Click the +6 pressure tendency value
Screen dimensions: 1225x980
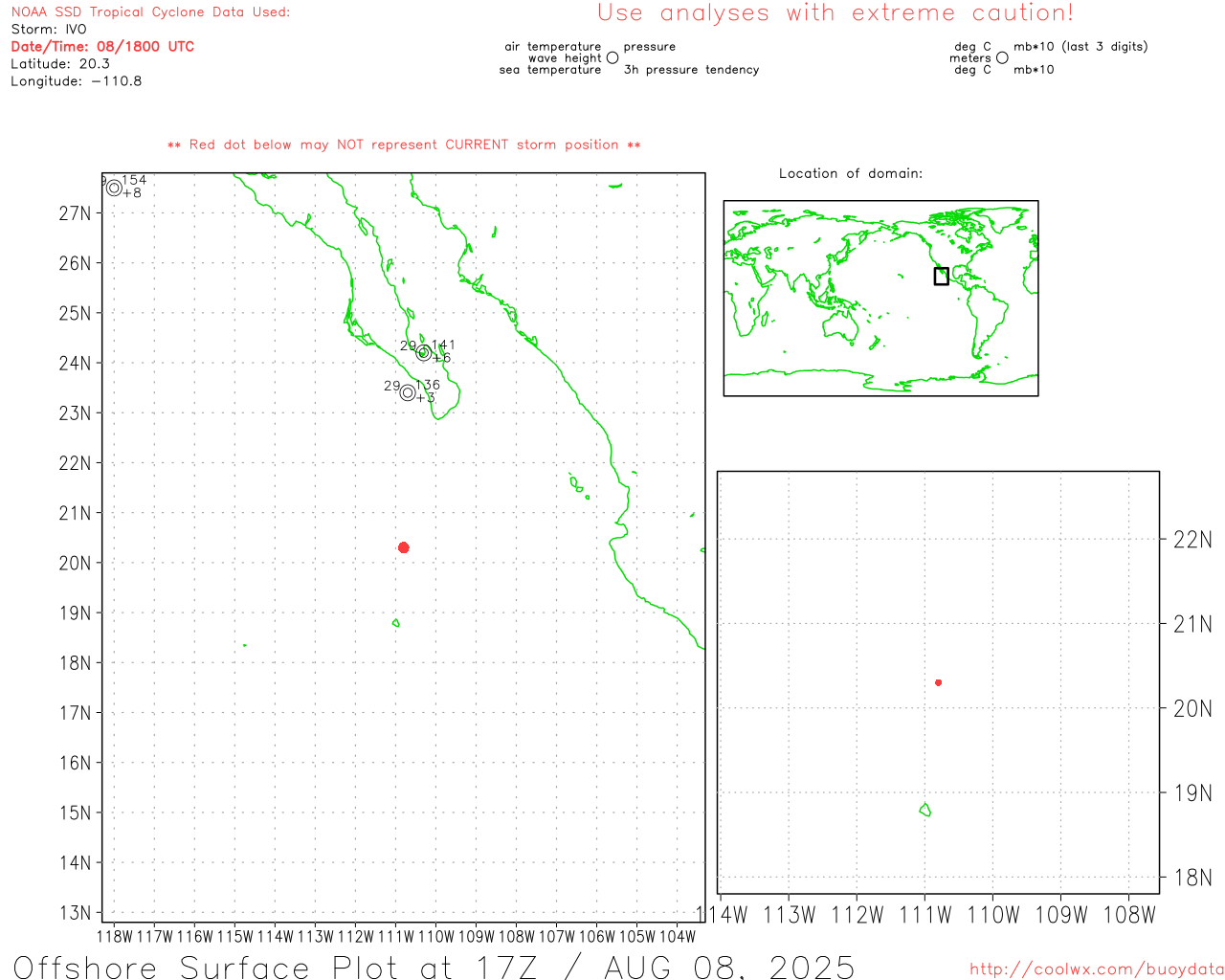[441, 358]
